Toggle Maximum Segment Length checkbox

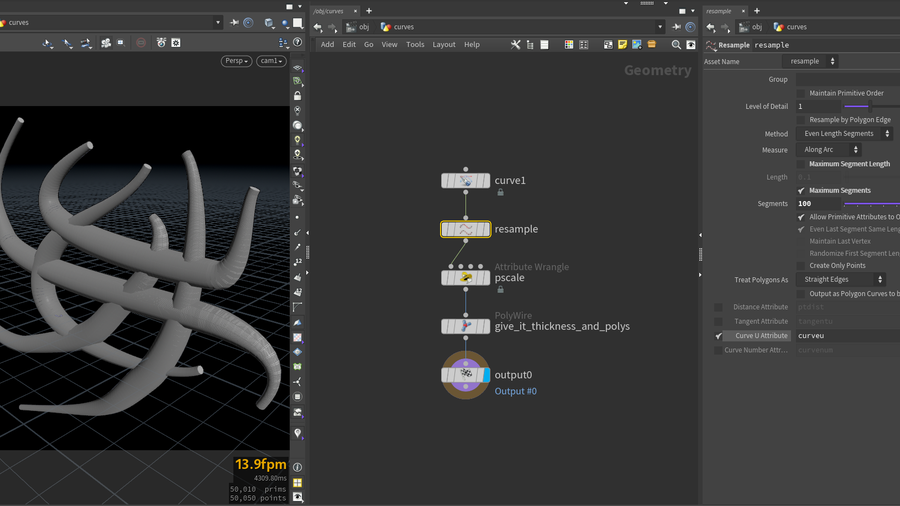click(801, 164)
